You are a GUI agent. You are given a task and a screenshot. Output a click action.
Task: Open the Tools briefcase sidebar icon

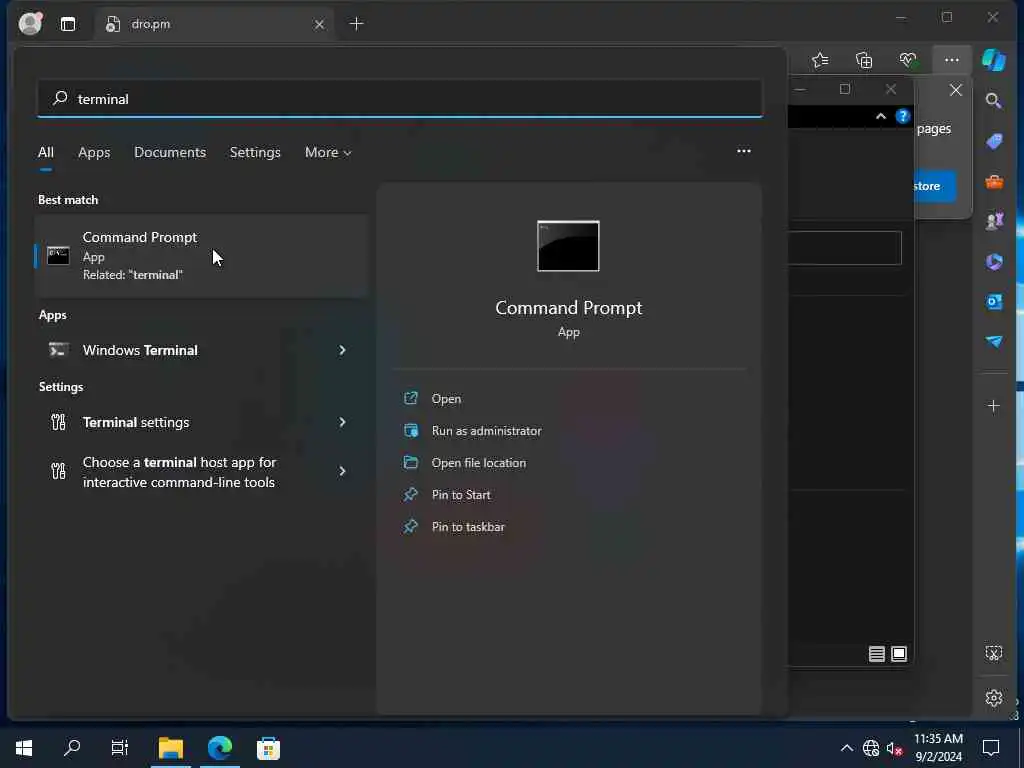pyautogui.click(x=994, y=182)
